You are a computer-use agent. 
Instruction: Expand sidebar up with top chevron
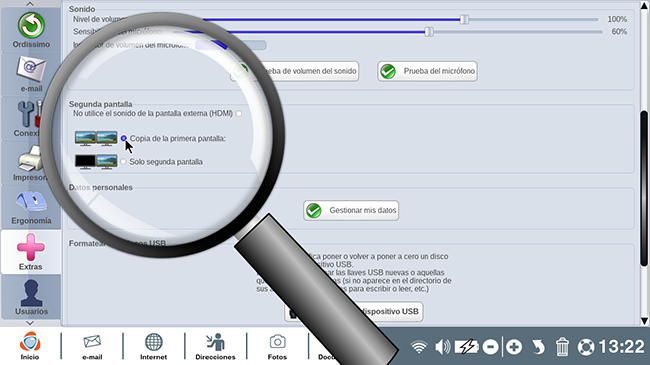(x=30, y=4)
